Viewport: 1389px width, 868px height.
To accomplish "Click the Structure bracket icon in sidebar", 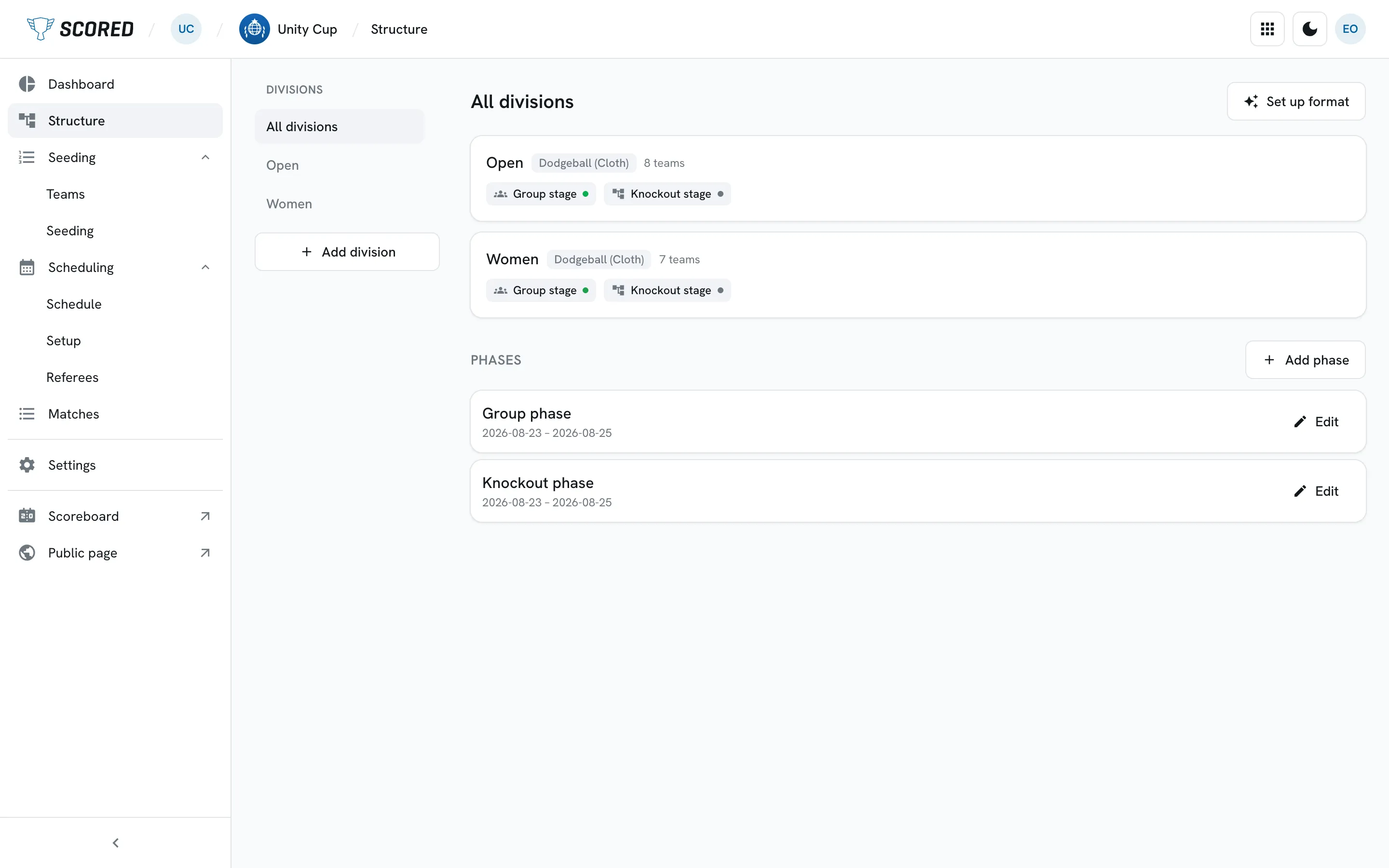I will click(27, 121).
